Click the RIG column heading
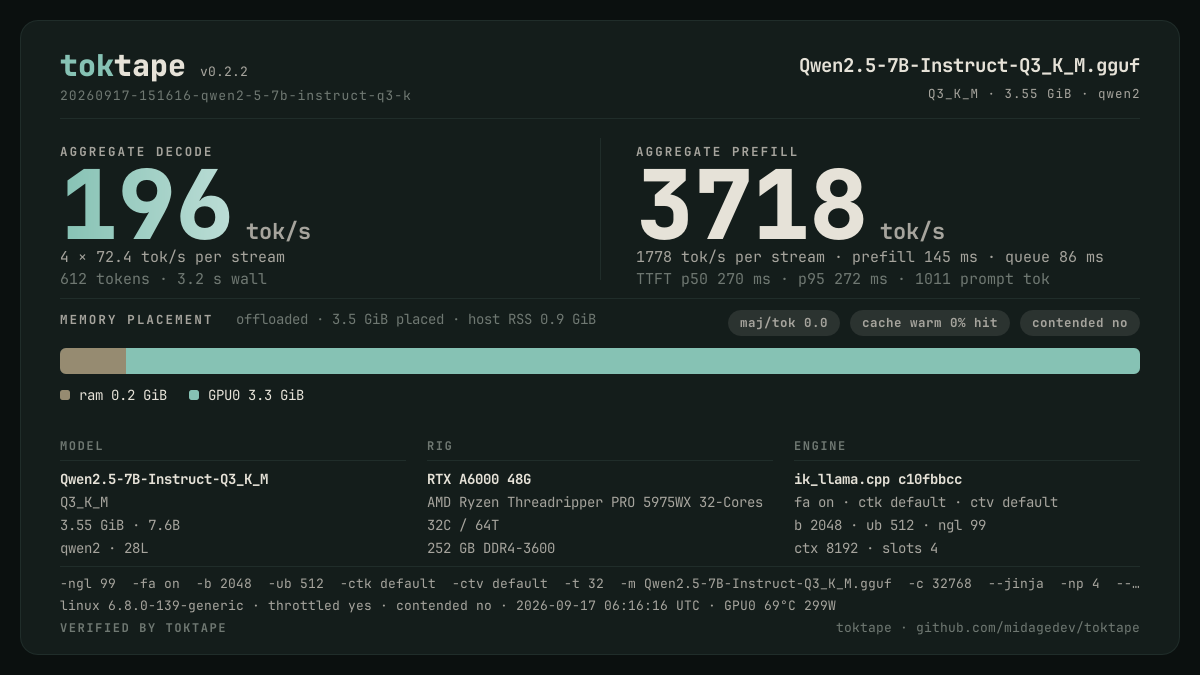Screen dimensions: 1200x675 point(440,446)
